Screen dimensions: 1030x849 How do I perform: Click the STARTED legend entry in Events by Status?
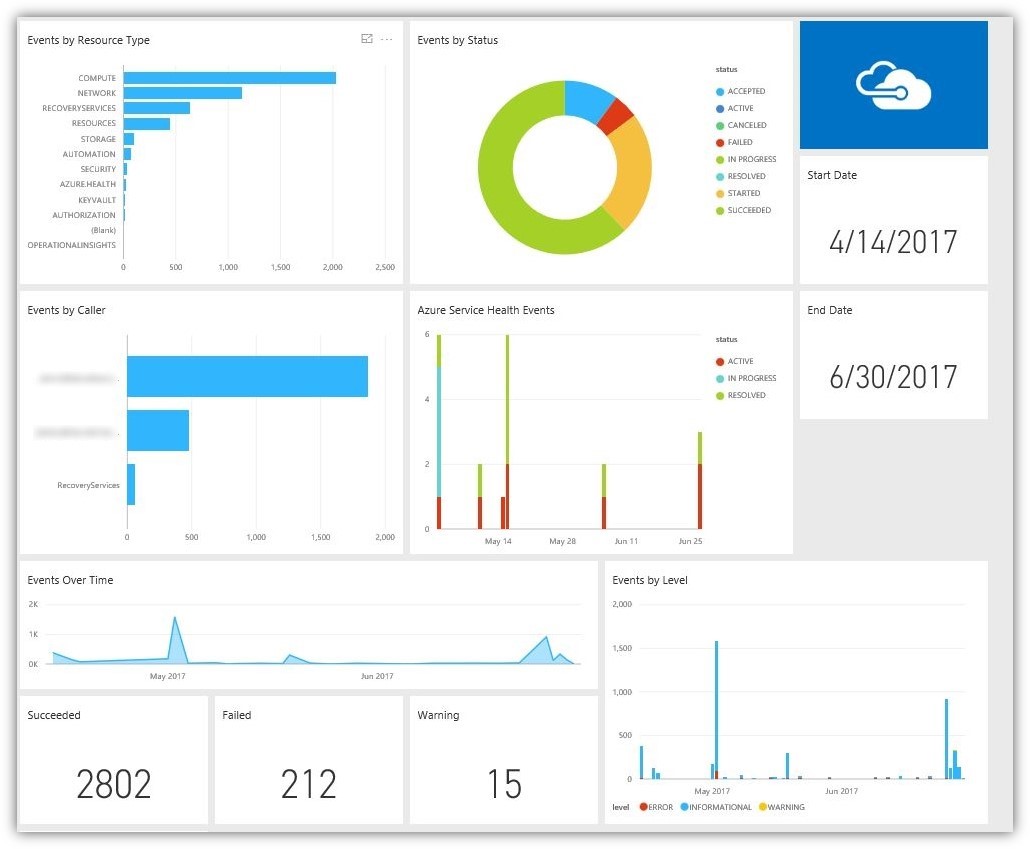click(x=738, y=193)
